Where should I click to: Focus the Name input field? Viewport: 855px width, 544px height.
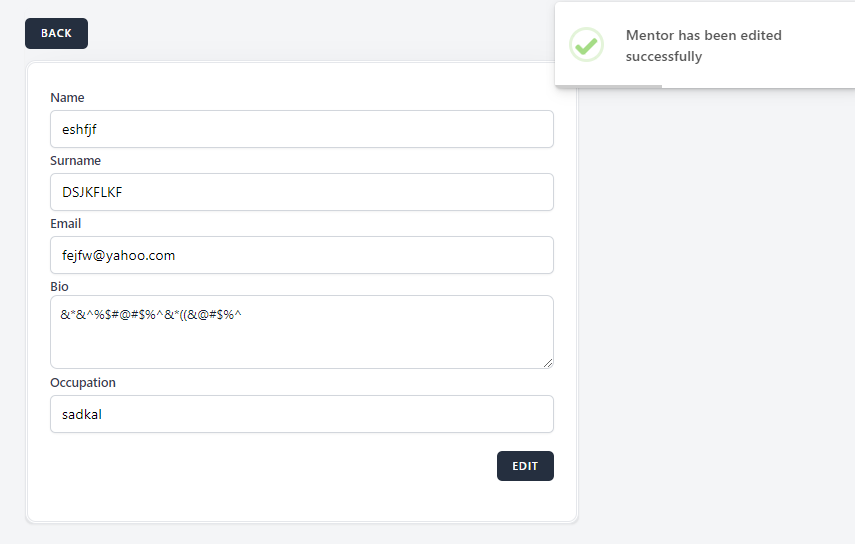click(301, 129)
